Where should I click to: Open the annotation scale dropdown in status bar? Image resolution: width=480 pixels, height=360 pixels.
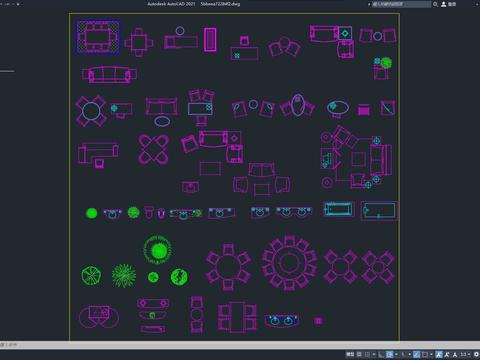(465, 354)
